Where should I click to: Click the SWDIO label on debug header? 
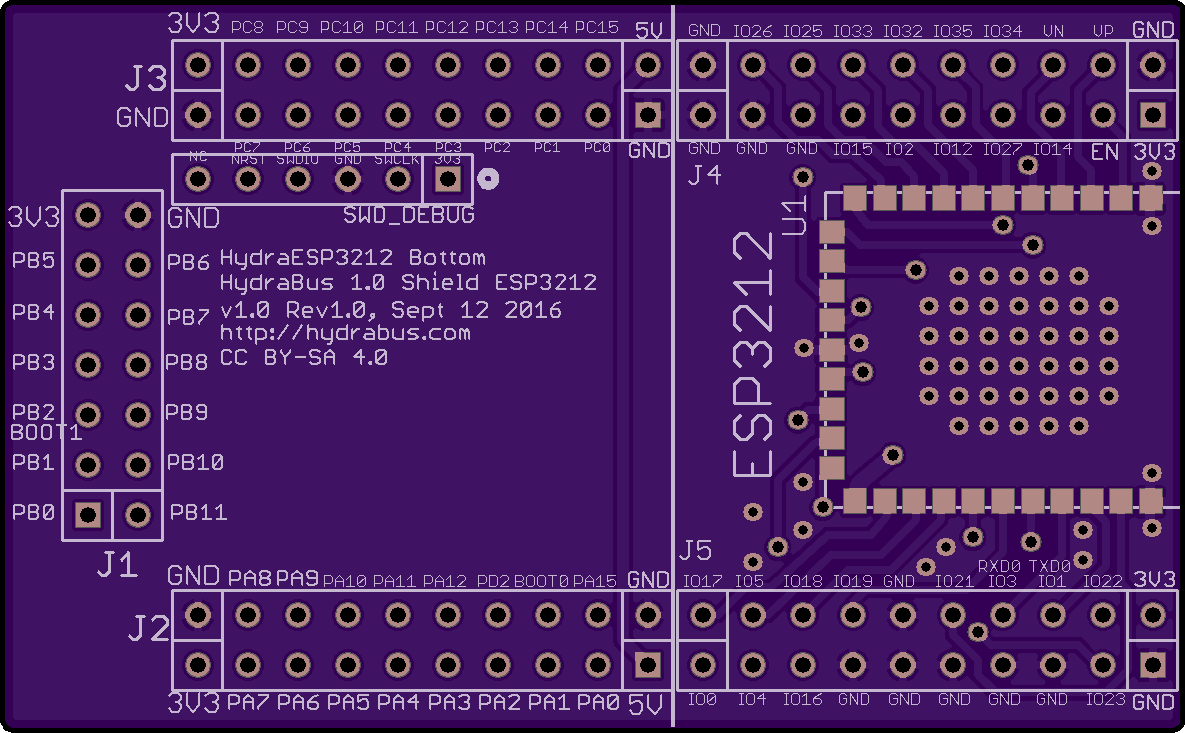click(x=297, y=159)
